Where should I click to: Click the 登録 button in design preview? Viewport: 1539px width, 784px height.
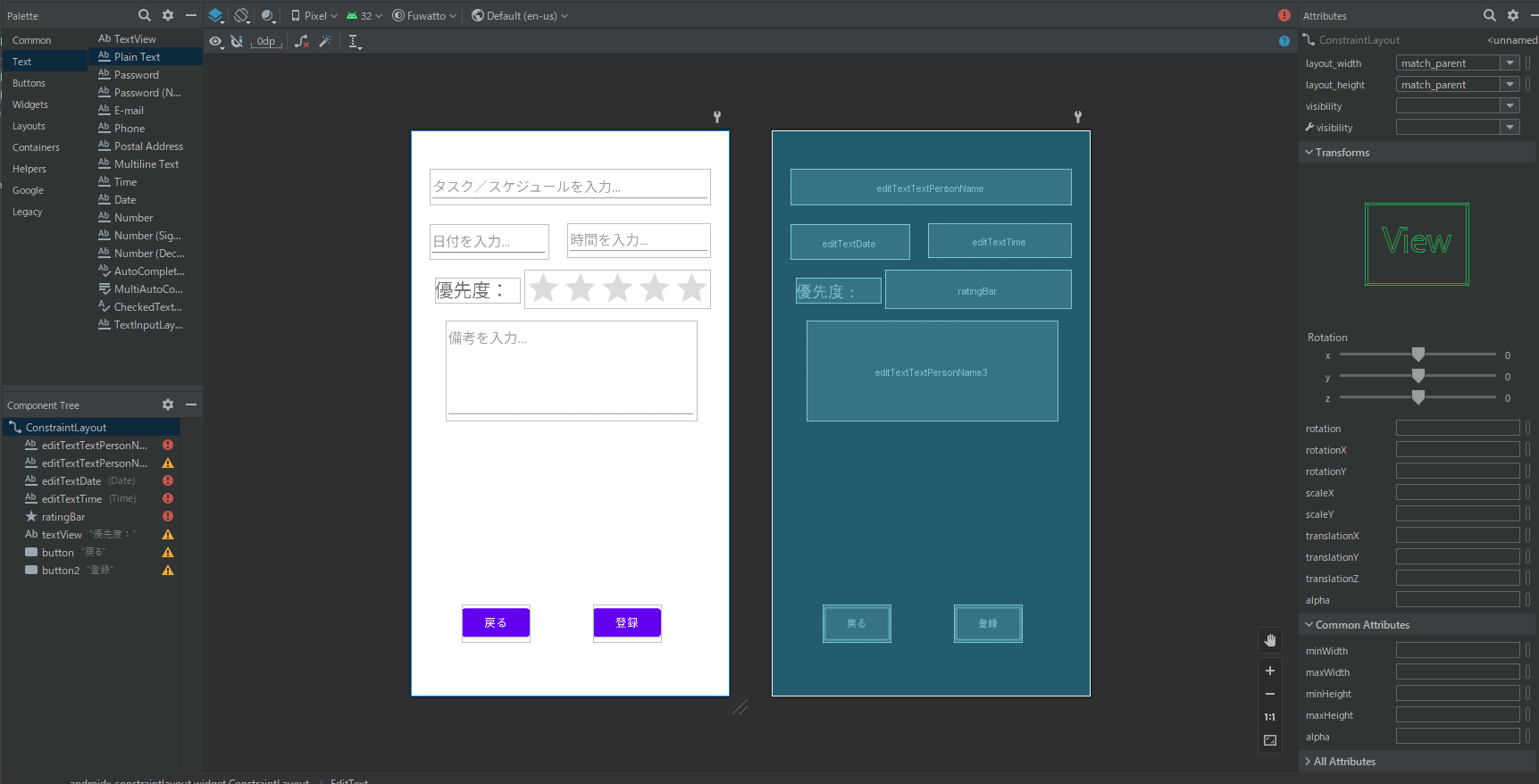[x=627, y=623]
